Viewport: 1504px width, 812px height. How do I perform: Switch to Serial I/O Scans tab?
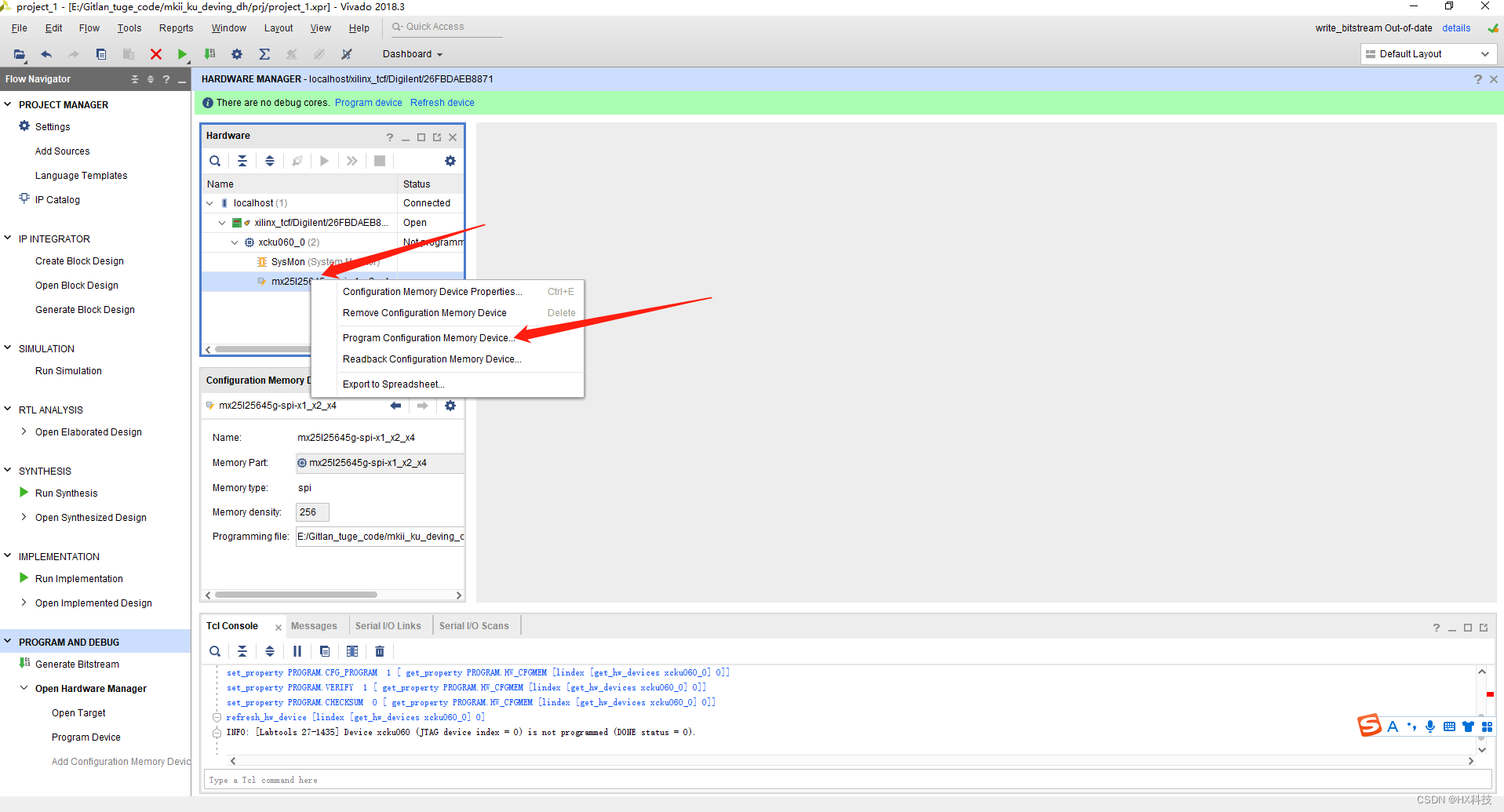[474, 626]
